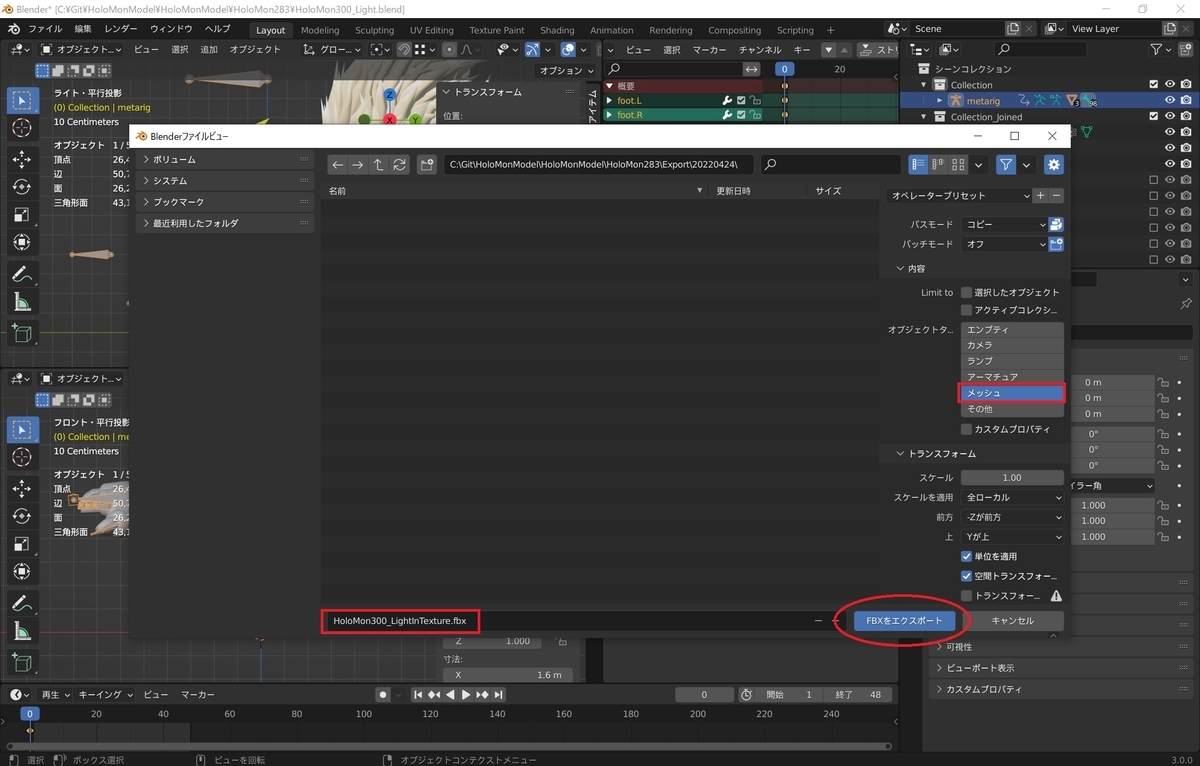Click the FBXをエクスポート button

click(905, 621)
